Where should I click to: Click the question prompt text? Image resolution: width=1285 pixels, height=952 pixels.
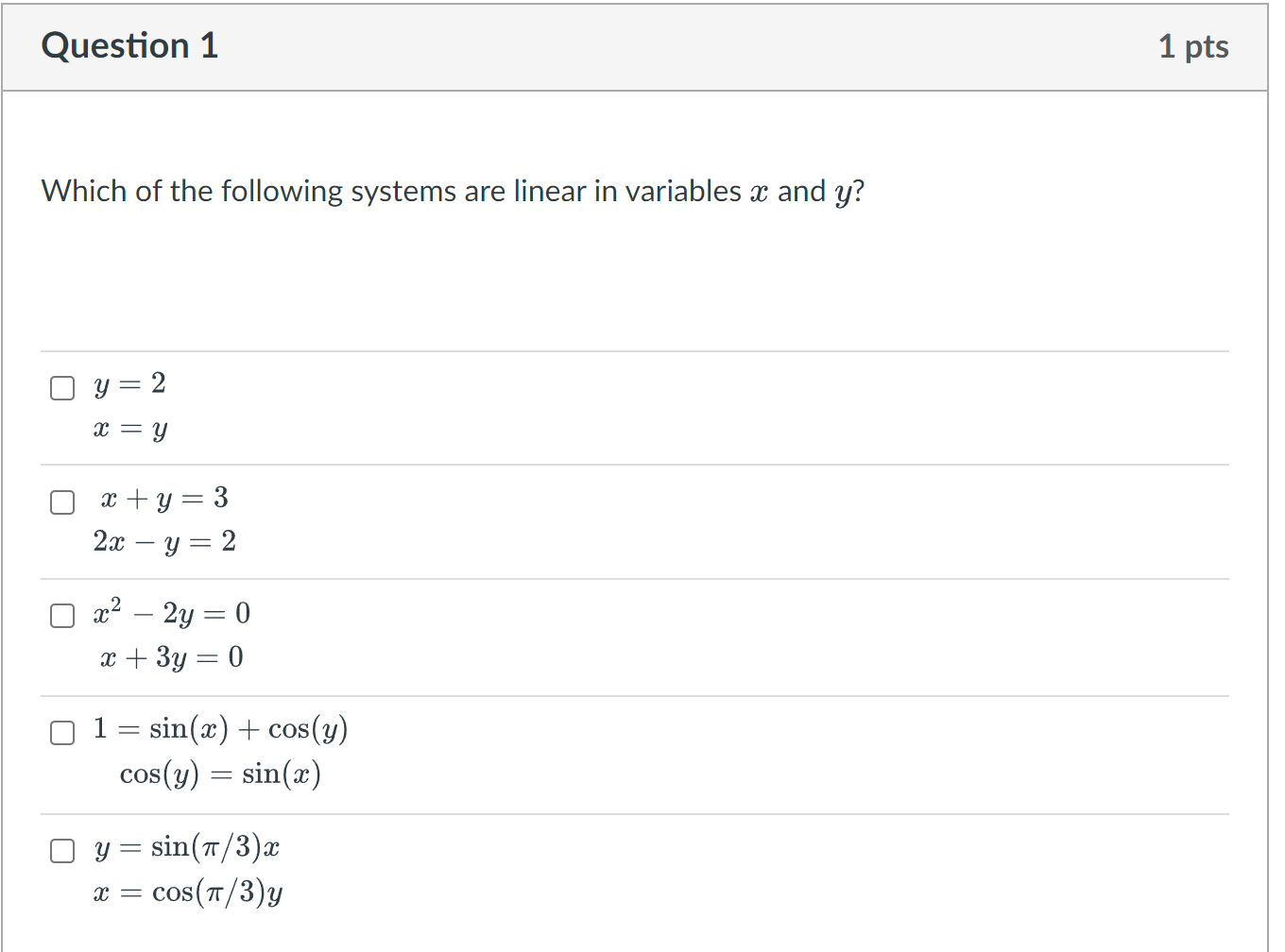pyautogui.click(x=452, y=191)
